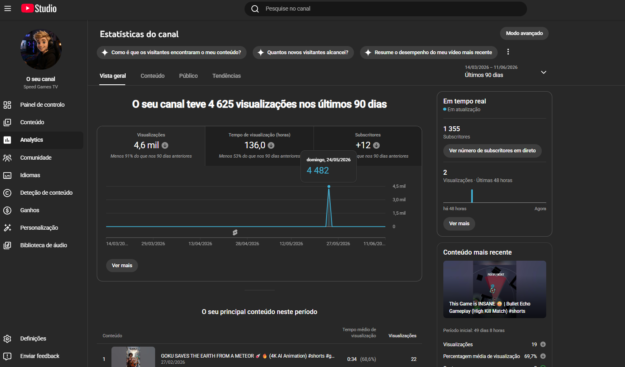Click the Idiomas subtitles icon
The height and width of the screenshot is (367, 625).
[7, 175]
